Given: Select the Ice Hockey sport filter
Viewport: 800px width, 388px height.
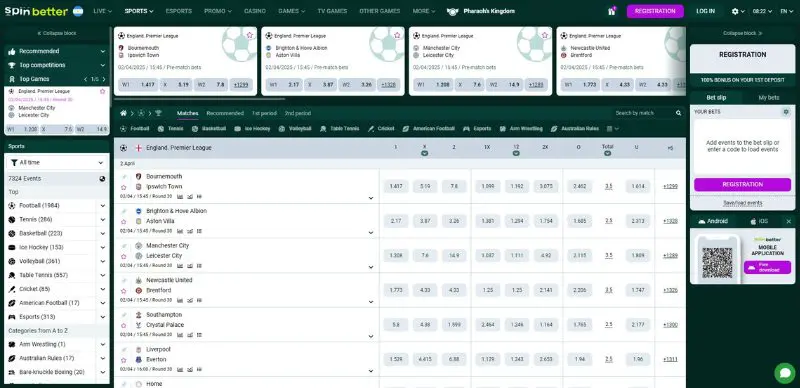Looking at the screenshot, I should tap(252, 129).
